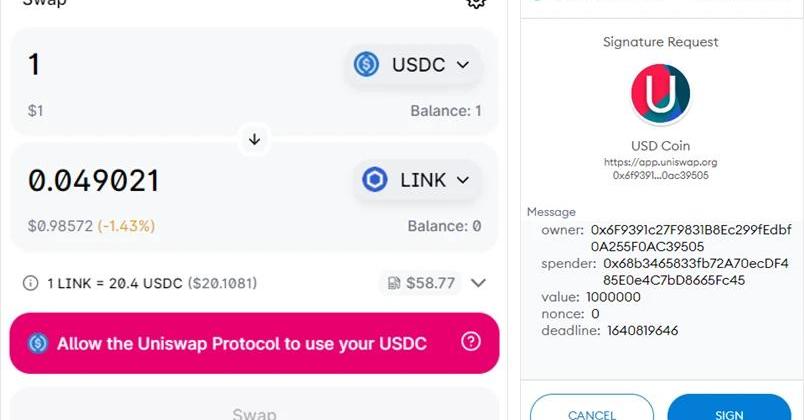Click the greyed-out Swap button
This screenshot has height=420, width=804.
[x=254, y=410]
